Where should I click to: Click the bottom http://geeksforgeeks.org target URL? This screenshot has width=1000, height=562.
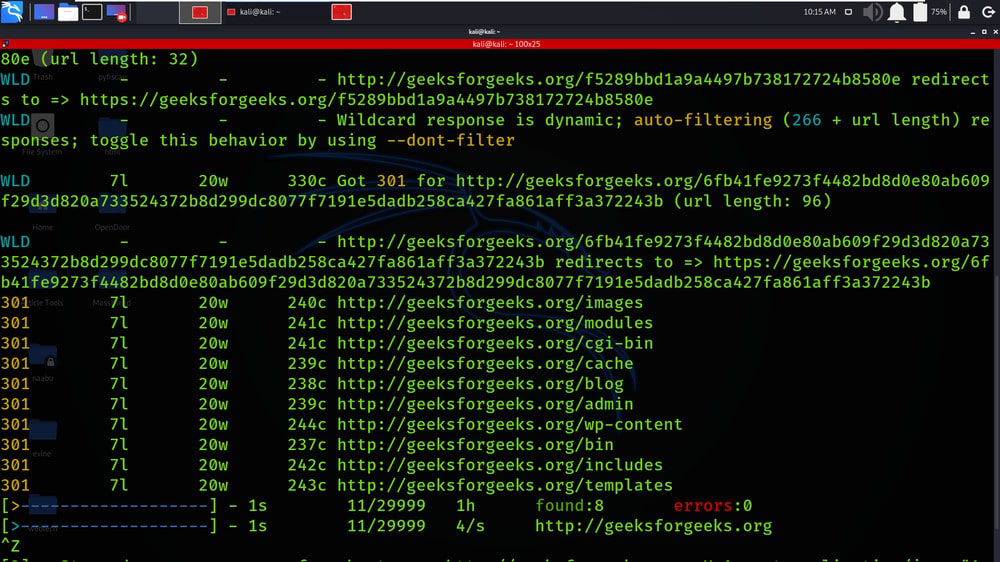653,527
